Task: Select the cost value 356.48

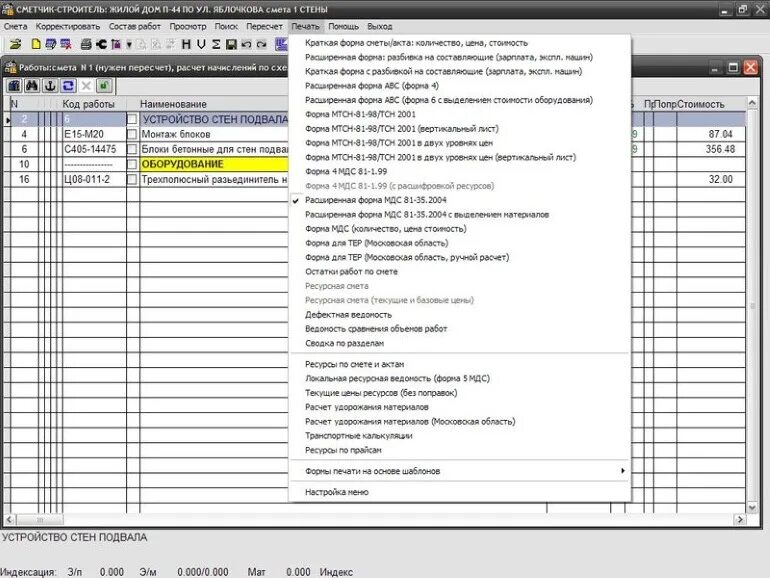Action: click(x=711, y=149)
